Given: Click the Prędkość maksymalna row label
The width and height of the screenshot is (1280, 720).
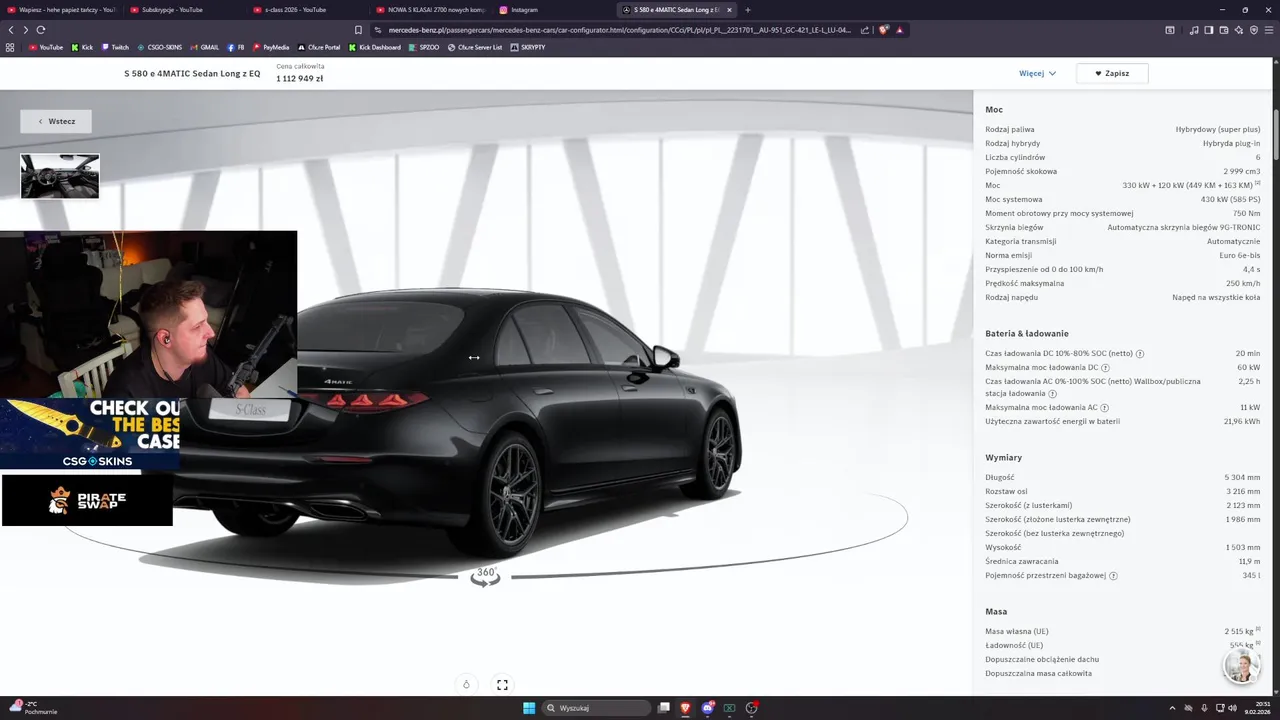Looking at the screenshot, I should [1024, 283].
